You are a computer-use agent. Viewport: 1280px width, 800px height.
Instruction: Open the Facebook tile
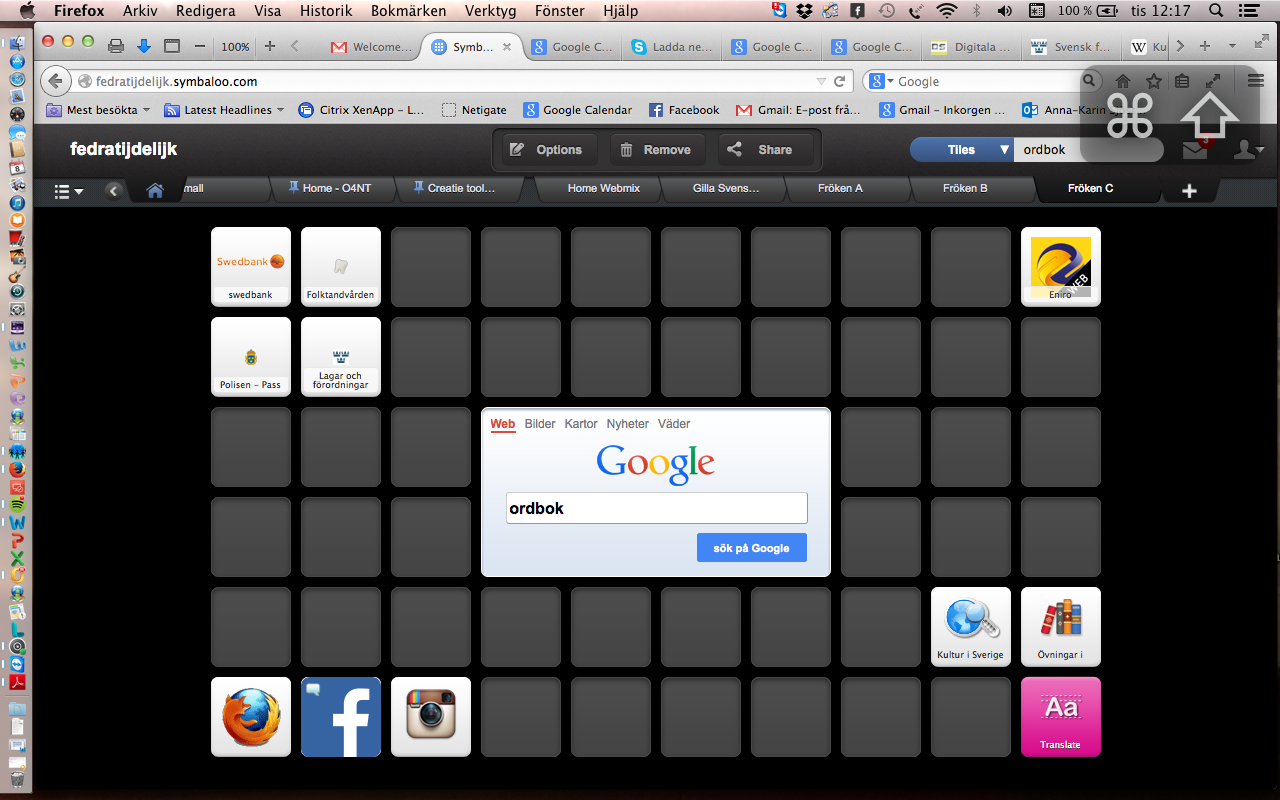coord(341,716)
